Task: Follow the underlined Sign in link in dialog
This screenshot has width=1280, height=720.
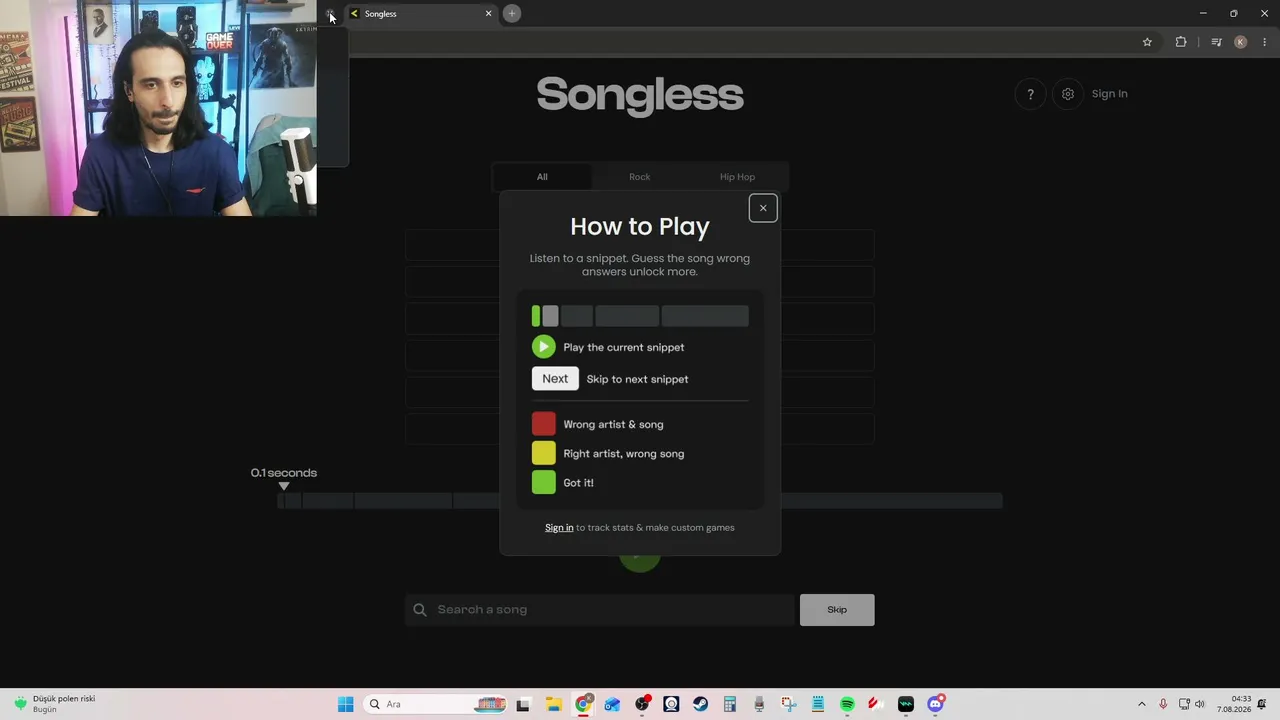Action: pos(559,528)
